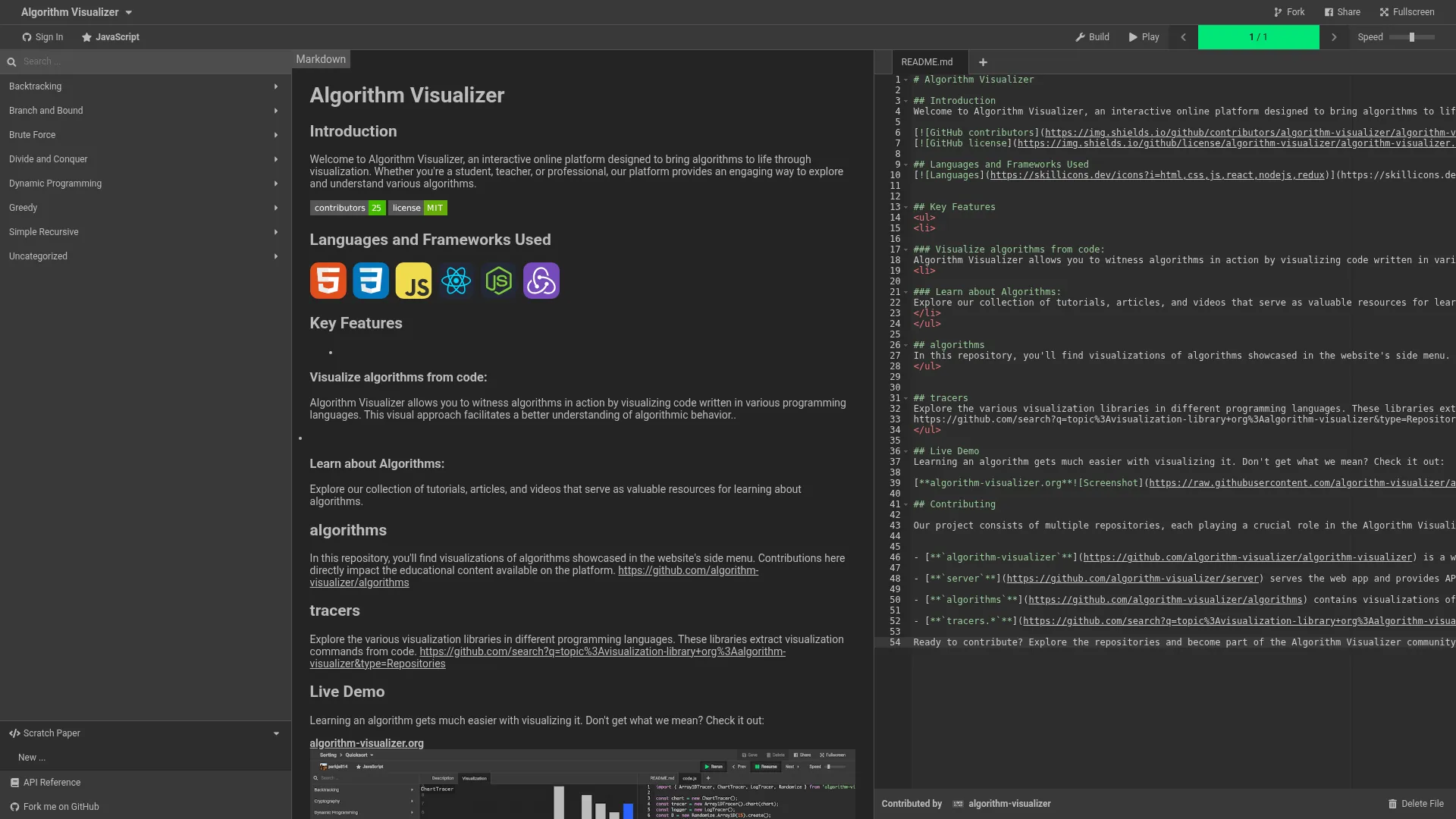This screenshot has width=1456, height=819.
Task: Click the shields.io contributors URL in editor line 6
Action: coord(1250,133)
